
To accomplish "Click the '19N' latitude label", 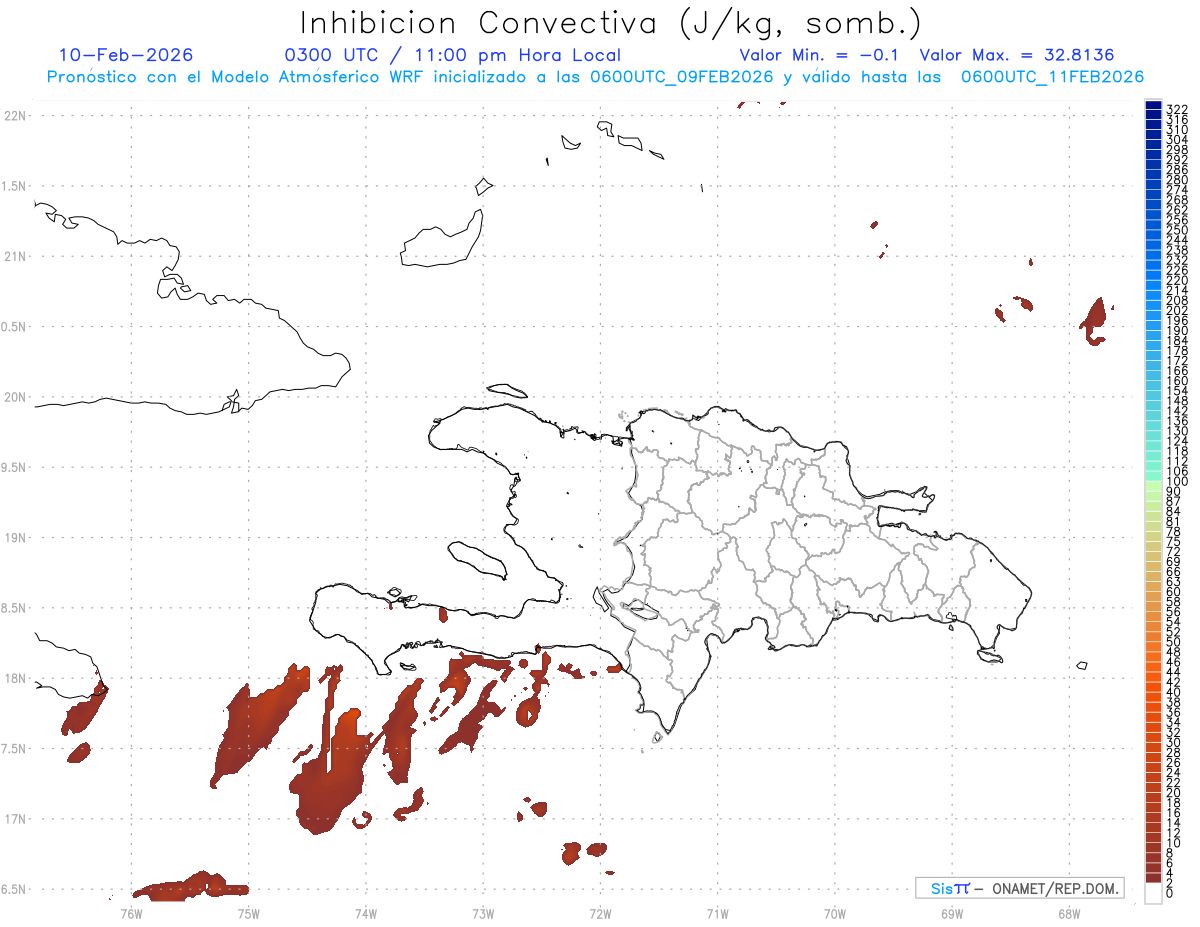I will coord(15,538).
